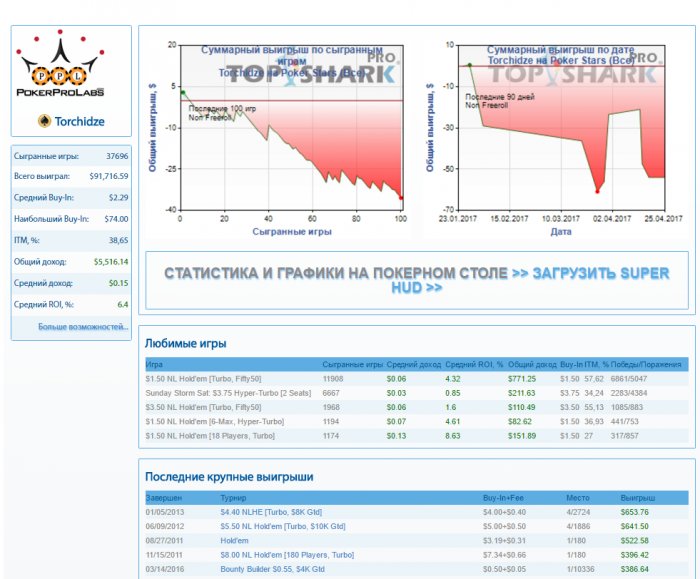Open $8.00 NL Hold'em [180 Players, Turbo] link
This screenshot has height=579, width=700.
[287, 555]
